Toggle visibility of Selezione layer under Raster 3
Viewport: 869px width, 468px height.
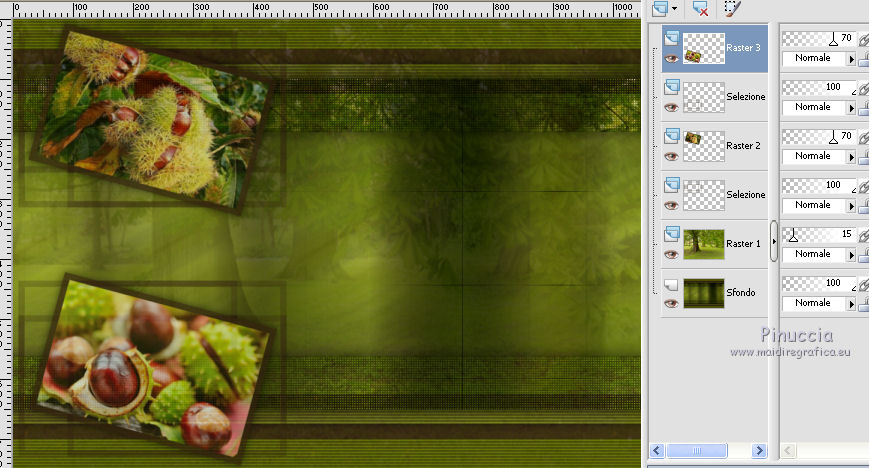click(x=671, y=107)
